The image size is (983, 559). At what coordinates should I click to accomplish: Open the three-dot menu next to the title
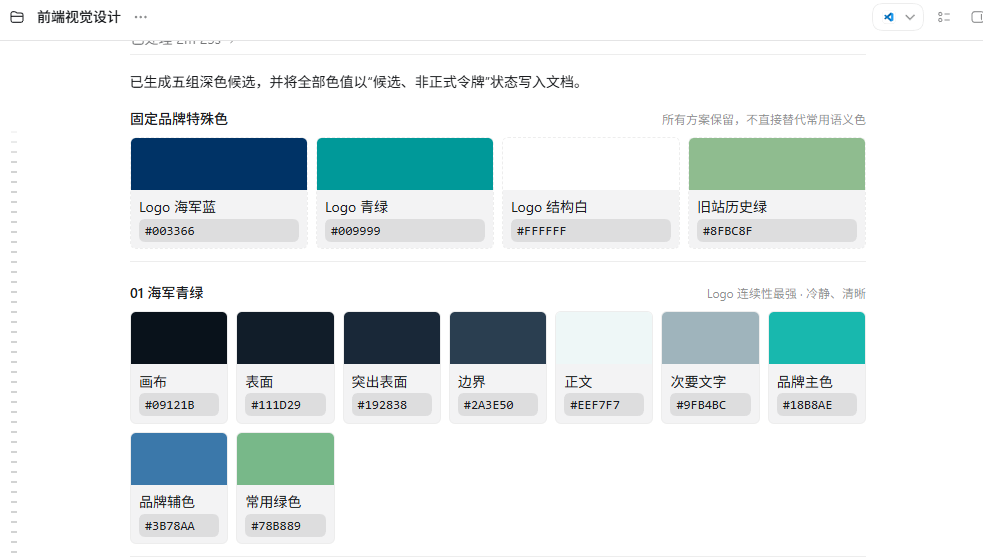point(140,18)
